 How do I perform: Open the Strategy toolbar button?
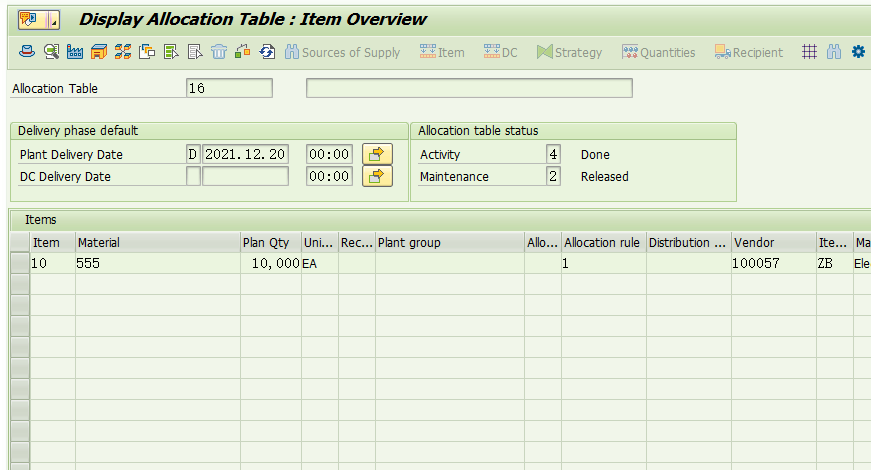(x=569, y=52)
